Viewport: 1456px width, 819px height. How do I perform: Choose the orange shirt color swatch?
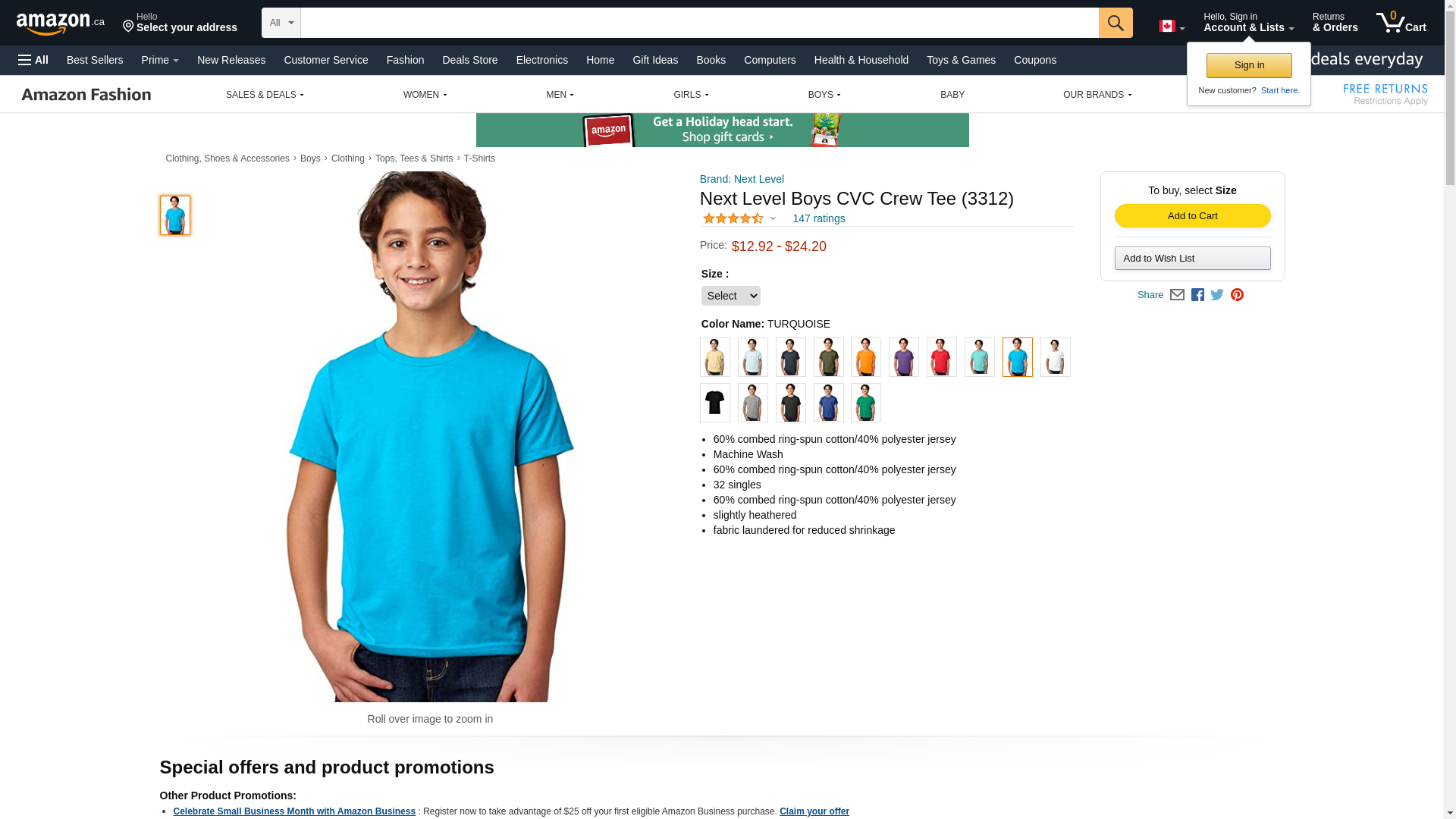coord(866,357)
